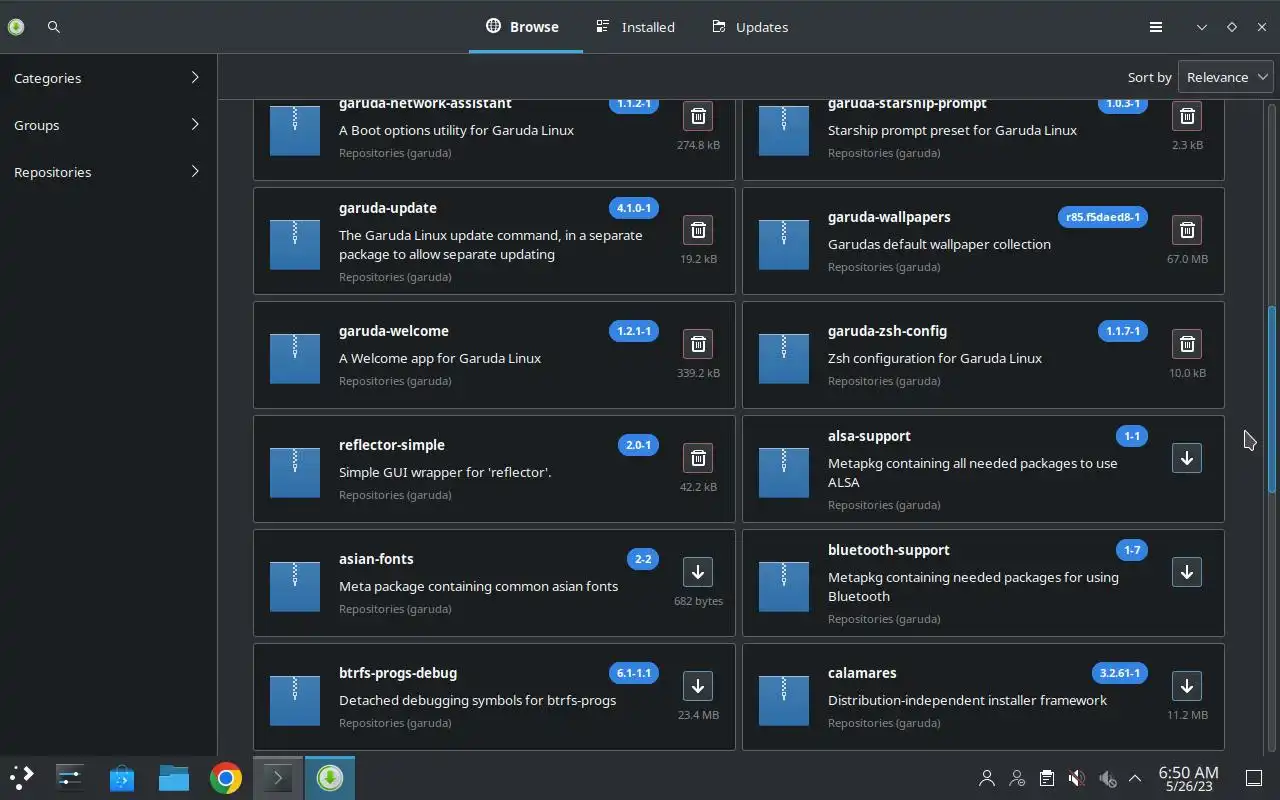Click the show desktop button in taskbar

[1253, 778]
